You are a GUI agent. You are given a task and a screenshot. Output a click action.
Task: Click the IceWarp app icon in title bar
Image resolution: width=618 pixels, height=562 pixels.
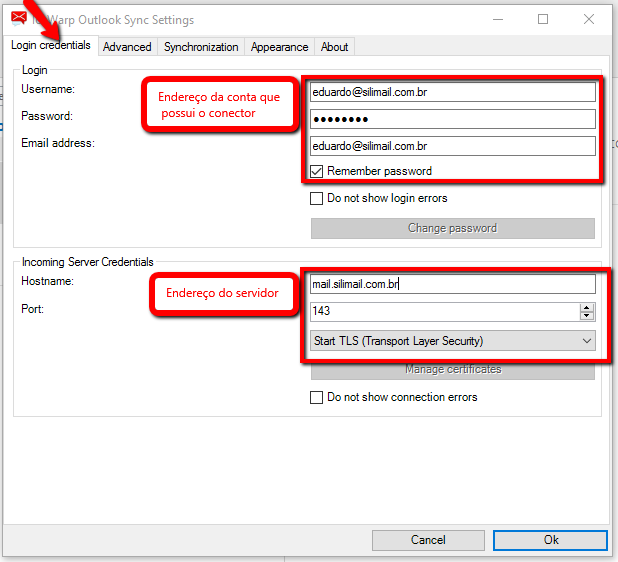point(19,19)
